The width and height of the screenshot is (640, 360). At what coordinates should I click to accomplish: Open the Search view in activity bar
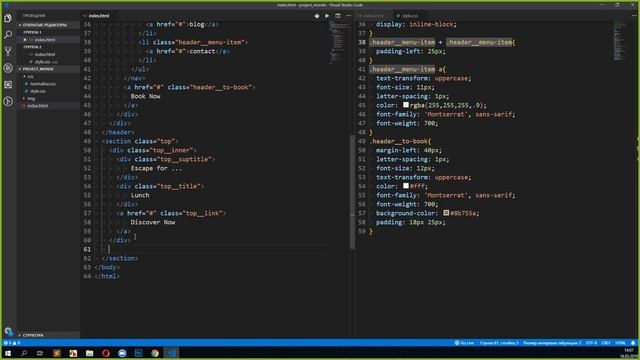(8, 35)
